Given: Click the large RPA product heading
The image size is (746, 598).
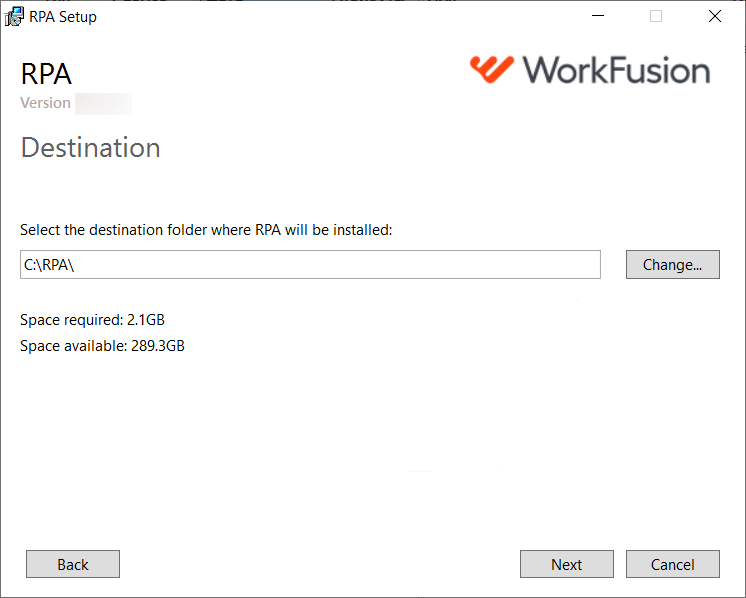Looking at the screenshot, I should 46,74.
